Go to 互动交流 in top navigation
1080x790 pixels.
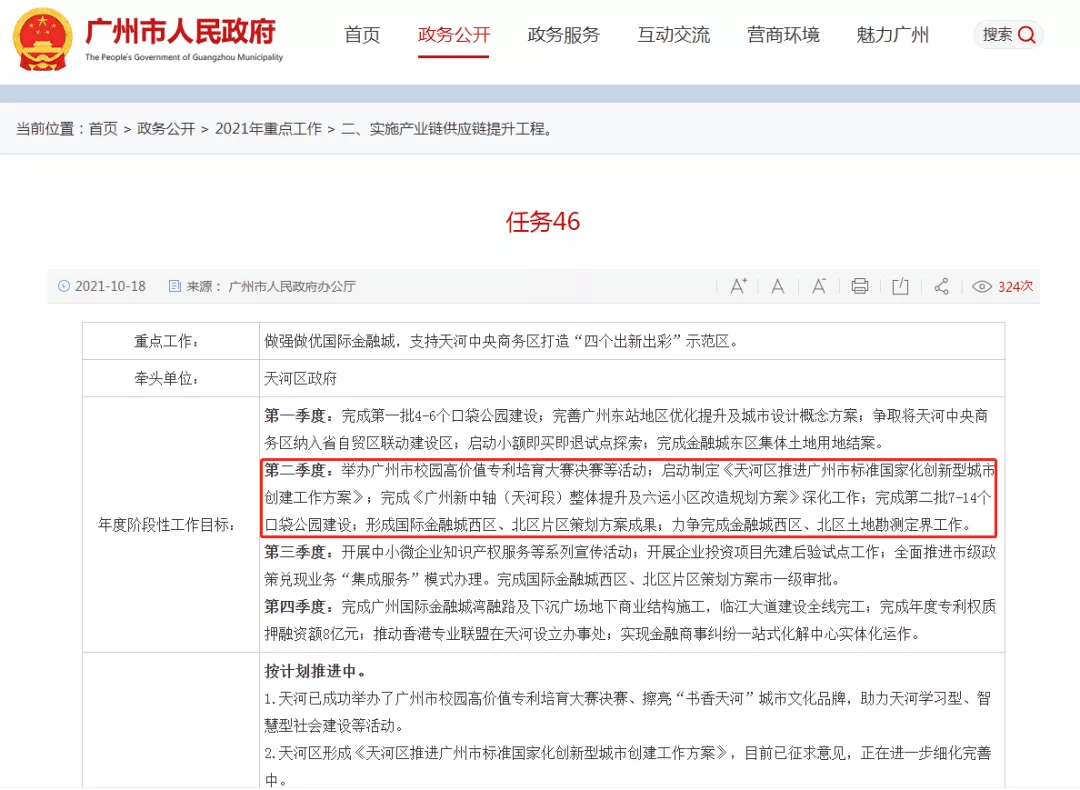[674, 34]
